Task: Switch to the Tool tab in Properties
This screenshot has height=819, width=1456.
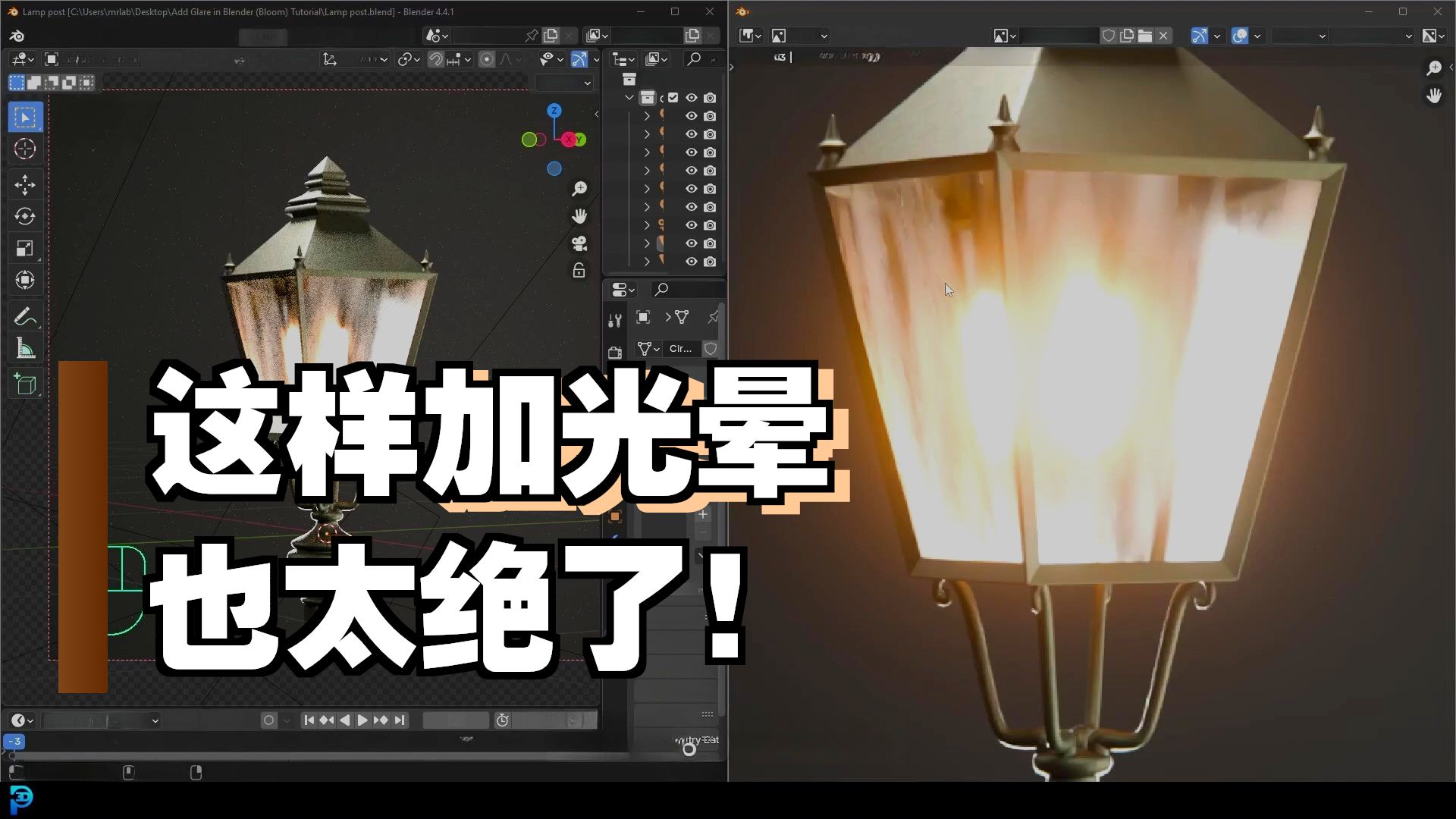Action: (615, 319)
